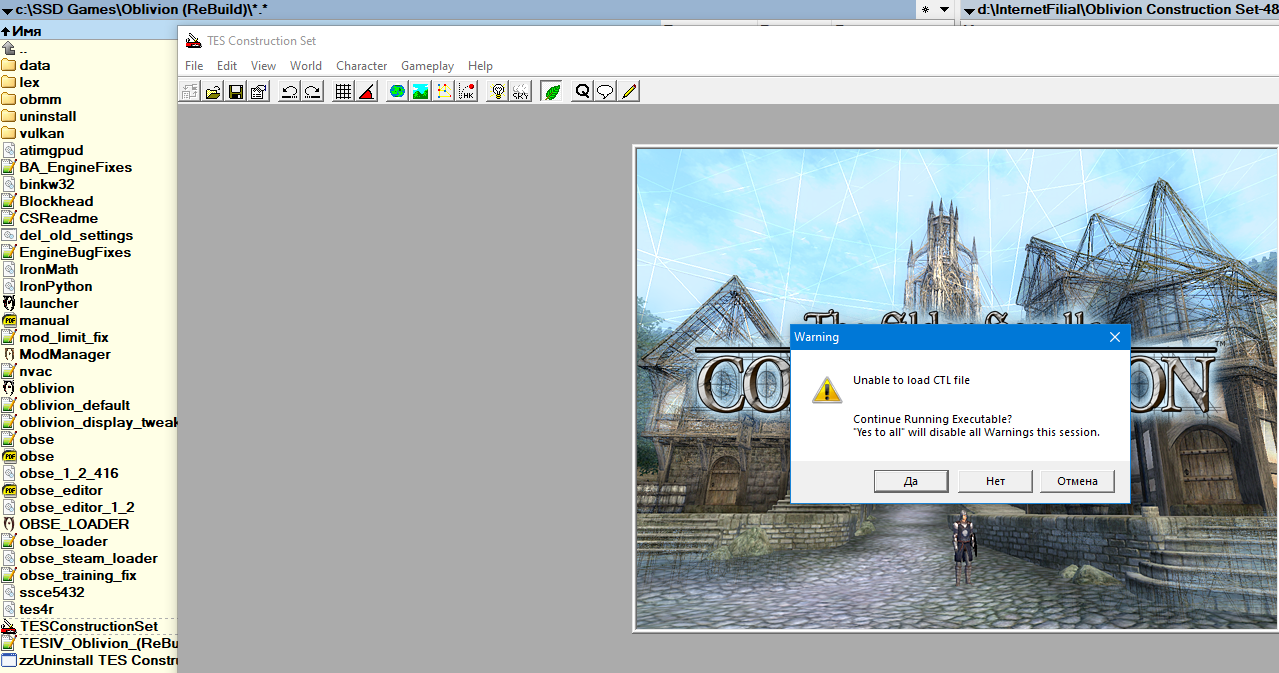Select the BA_EngineFixes file
The height and width of the screenshot is (673, 1279).
pos(75,167)
